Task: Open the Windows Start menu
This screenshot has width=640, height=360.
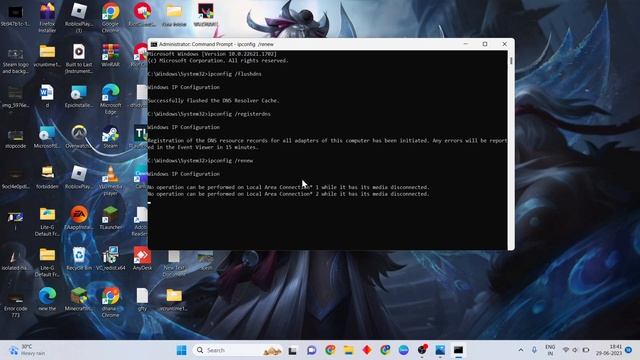Action: pos(182,350)
